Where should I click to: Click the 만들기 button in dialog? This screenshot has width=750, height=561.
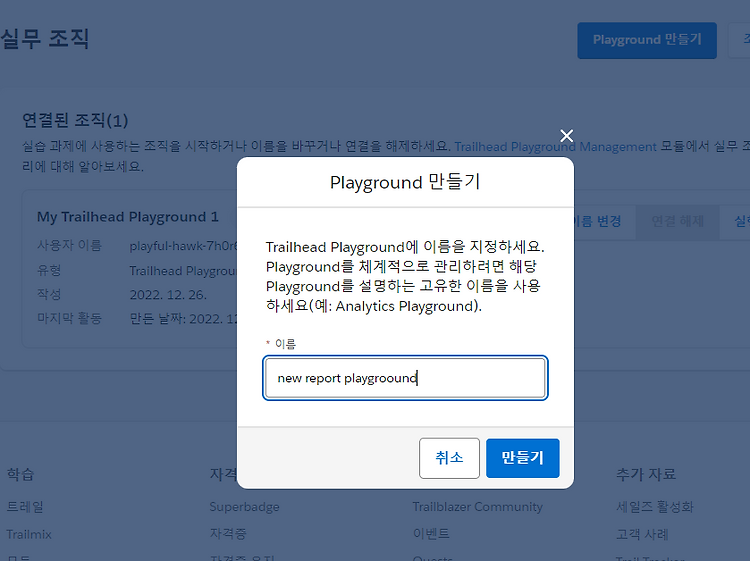522,458
